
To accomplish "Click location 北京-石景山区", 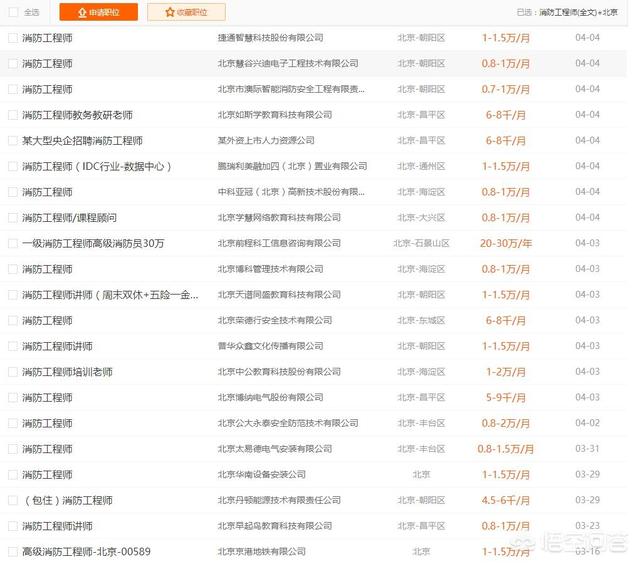I will (x=421, y=244).
